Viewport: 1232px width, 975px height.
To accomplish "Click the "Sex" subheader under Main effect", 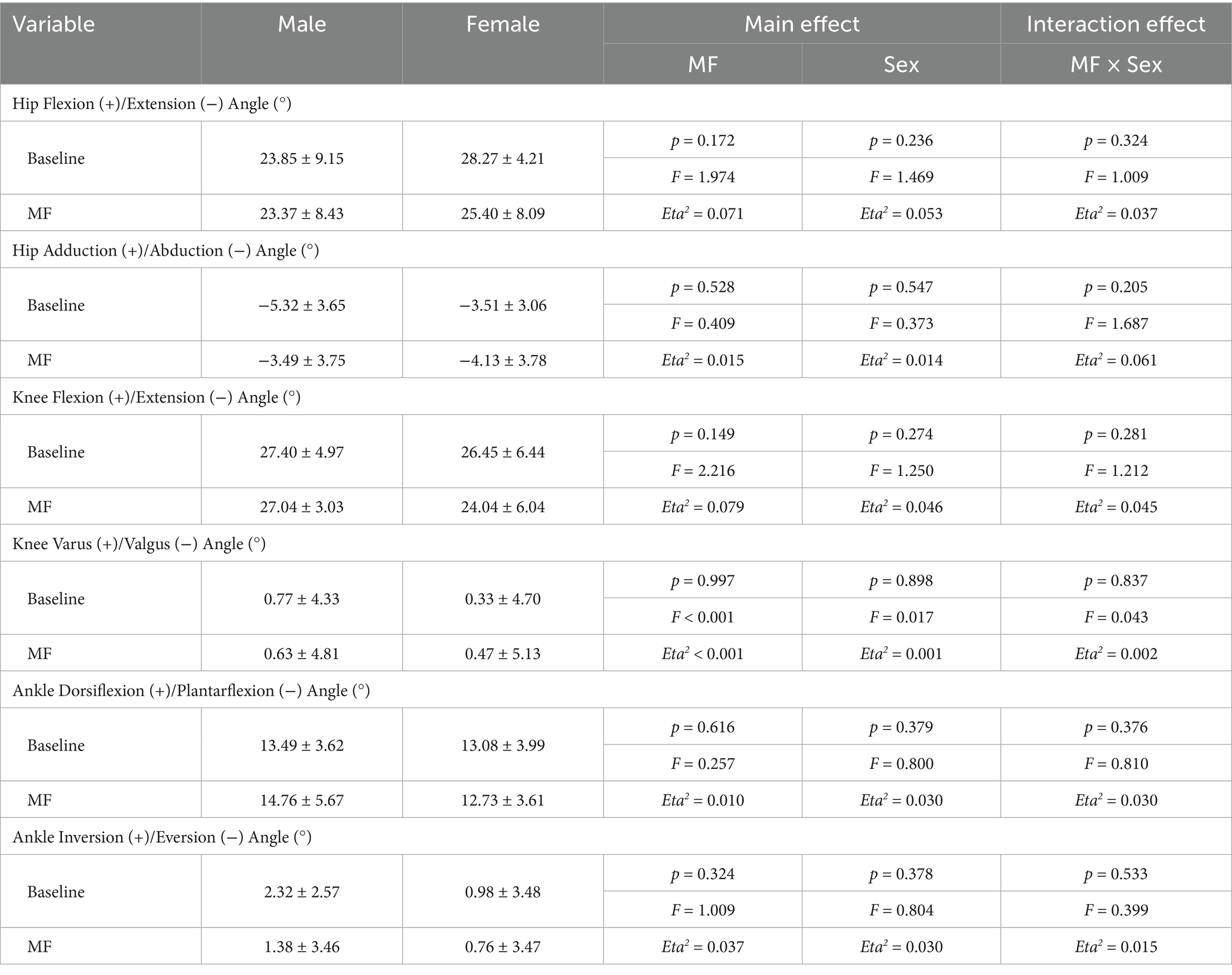I will pyautogui.click(x=901, y=64).
